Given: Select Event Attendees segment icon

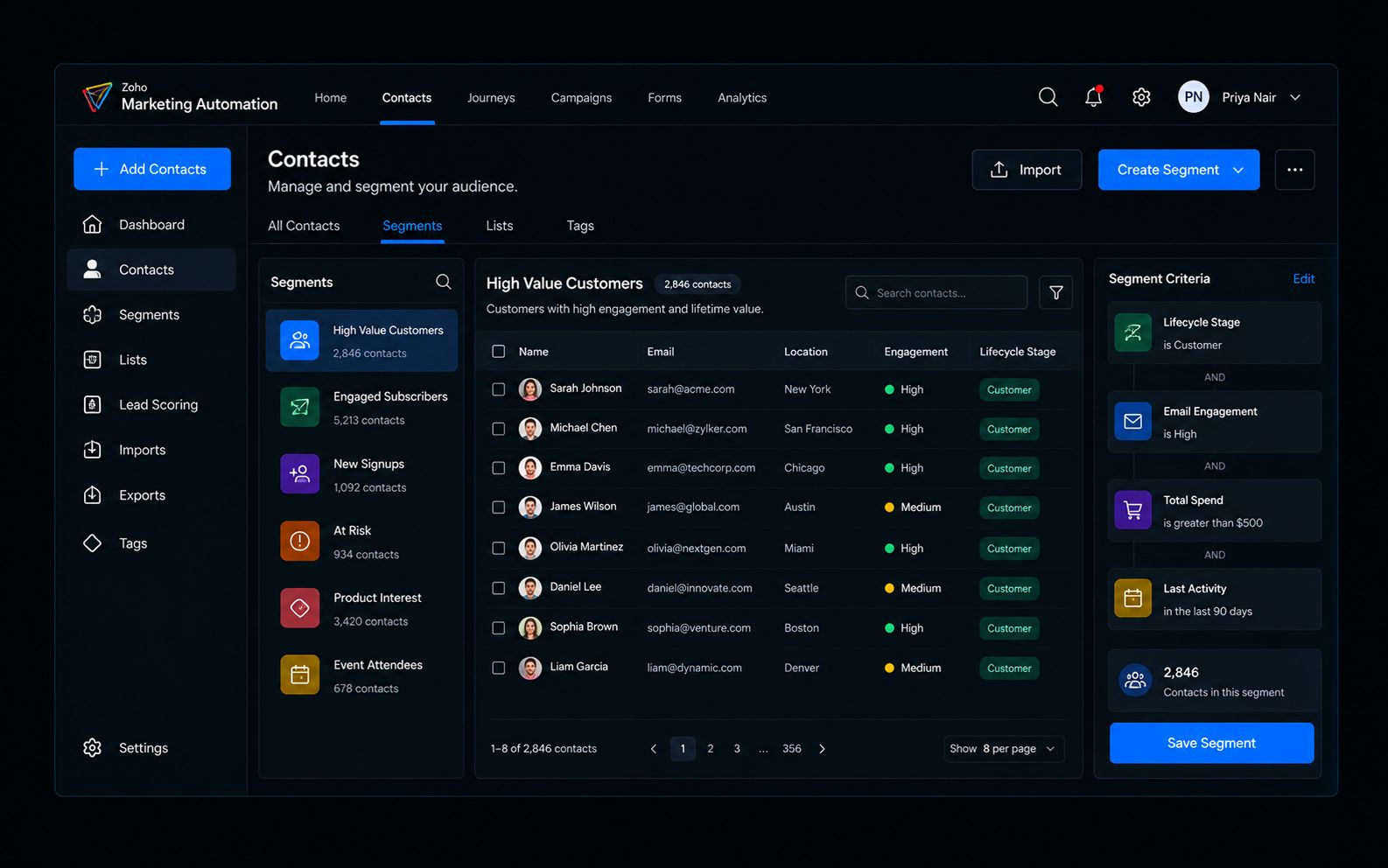Looking at the screenshot, I should pos(299,675).
